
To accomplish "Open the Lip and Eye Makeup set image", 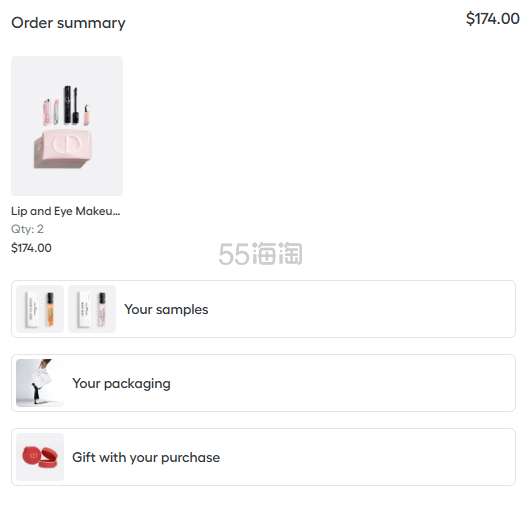I will tap(67, 126).
